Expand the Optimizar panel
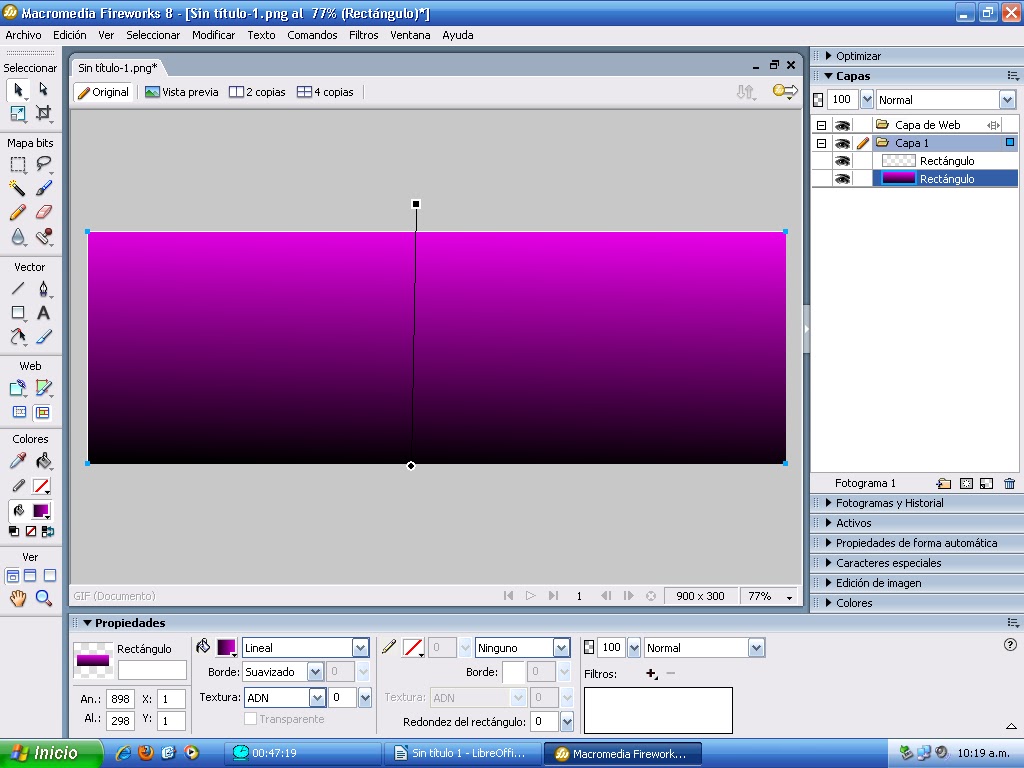 click(829, 56)
